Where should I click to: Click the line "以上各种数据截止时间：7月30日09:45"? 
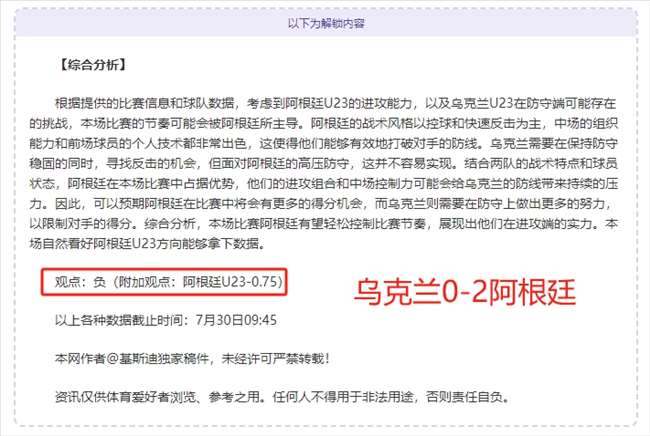point(166,320)
